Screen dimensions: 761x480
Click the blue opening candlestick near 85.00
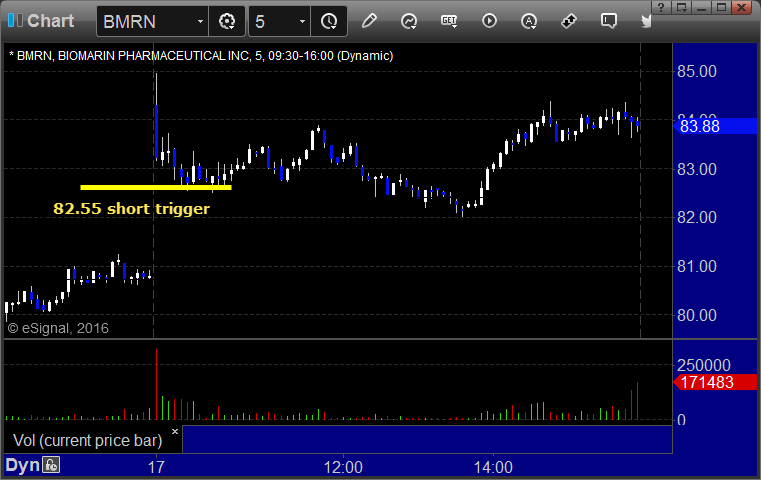pos(156,132)
